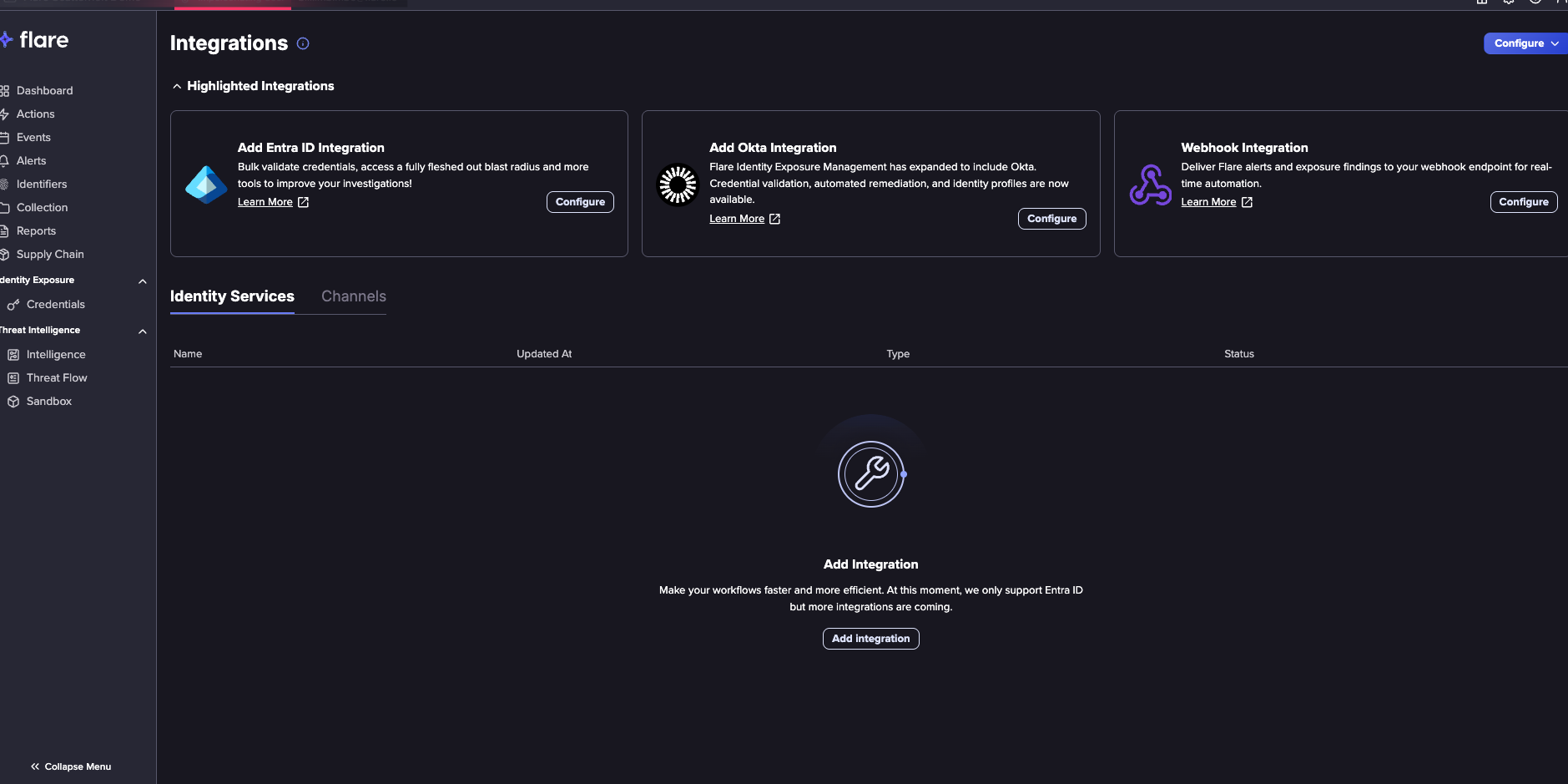
Task: Click external link icon beside Okta Learn More
Action: pos(775,219)
